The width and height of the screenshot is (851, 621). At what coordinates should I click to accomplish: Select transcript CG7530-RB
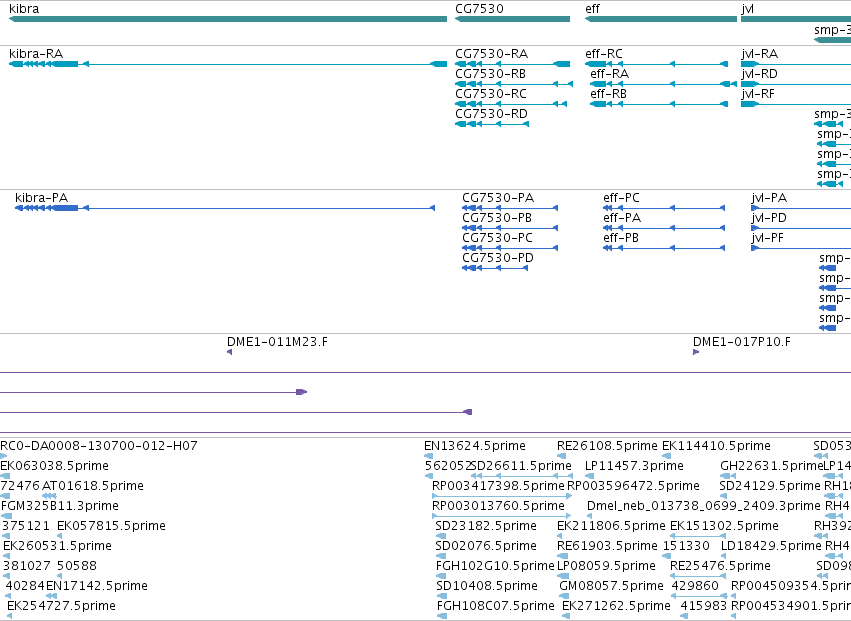490,74
